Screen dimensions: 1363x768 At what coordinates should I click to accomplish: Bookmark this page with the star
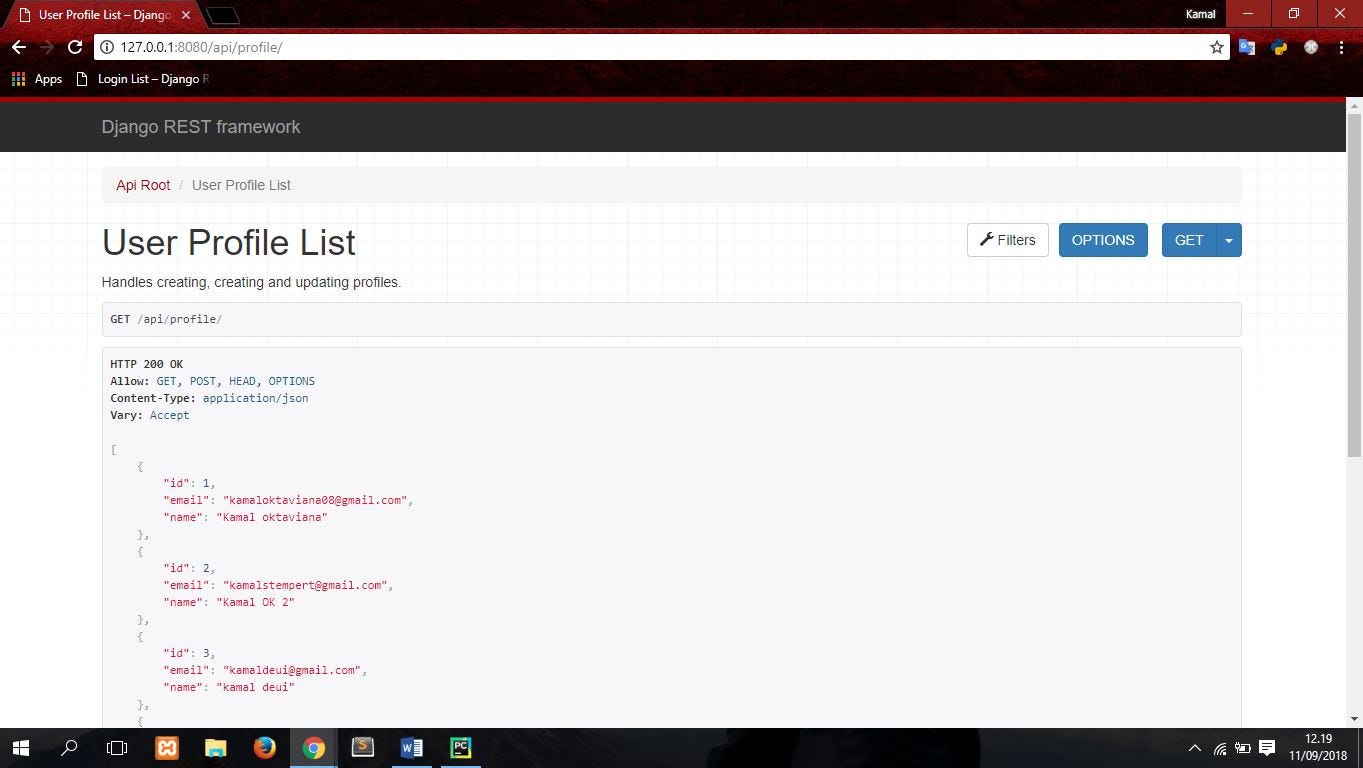pos(1217,47)
